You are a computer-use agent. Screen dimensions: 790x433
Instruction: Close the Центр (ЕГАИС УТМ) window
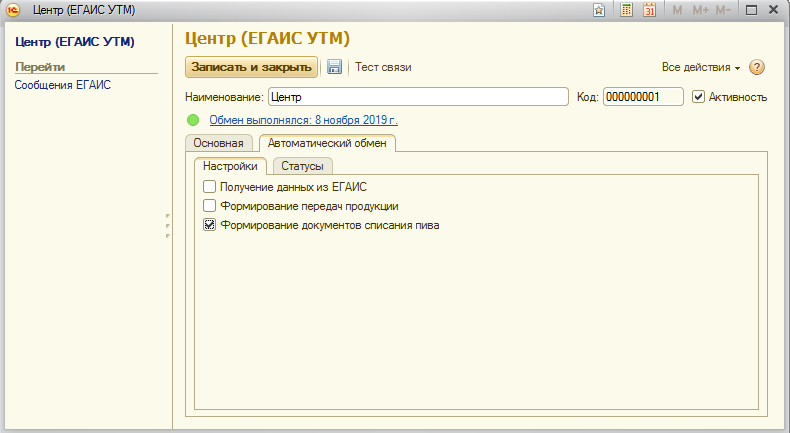[773, 10]
